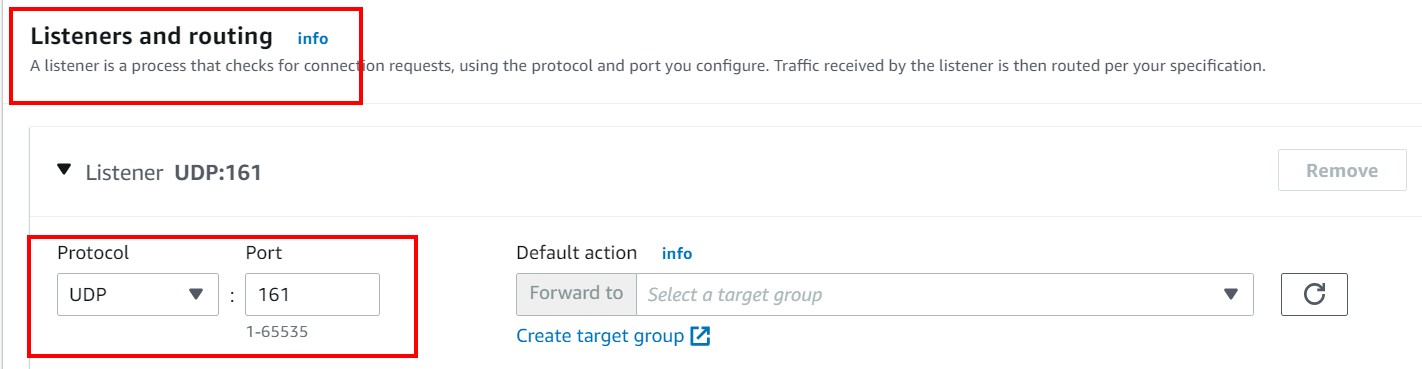This screenshot has width=1422, height=369.
Task: Click the Listener UDP:161 header text
Action: (x=173, y=172)
